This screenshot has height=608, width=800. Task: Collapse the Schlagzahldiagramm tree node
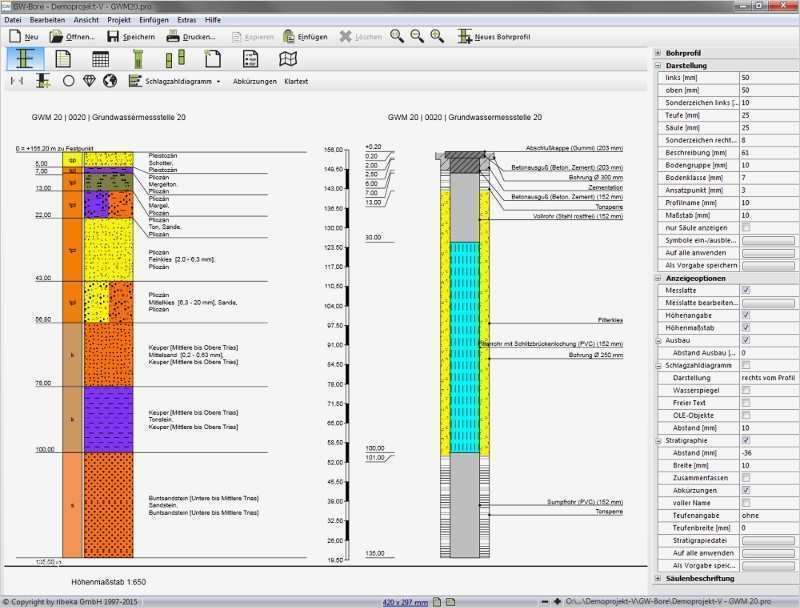[x=659, y=365]
